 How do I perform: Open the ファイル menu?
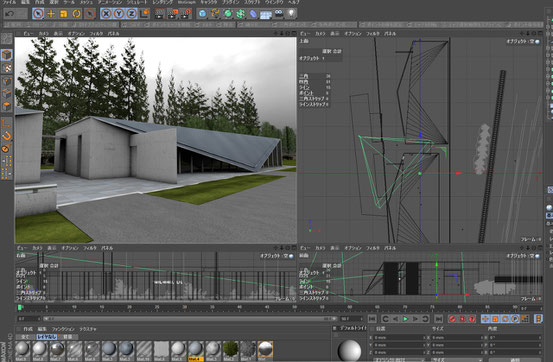click(x=10, y=2)
